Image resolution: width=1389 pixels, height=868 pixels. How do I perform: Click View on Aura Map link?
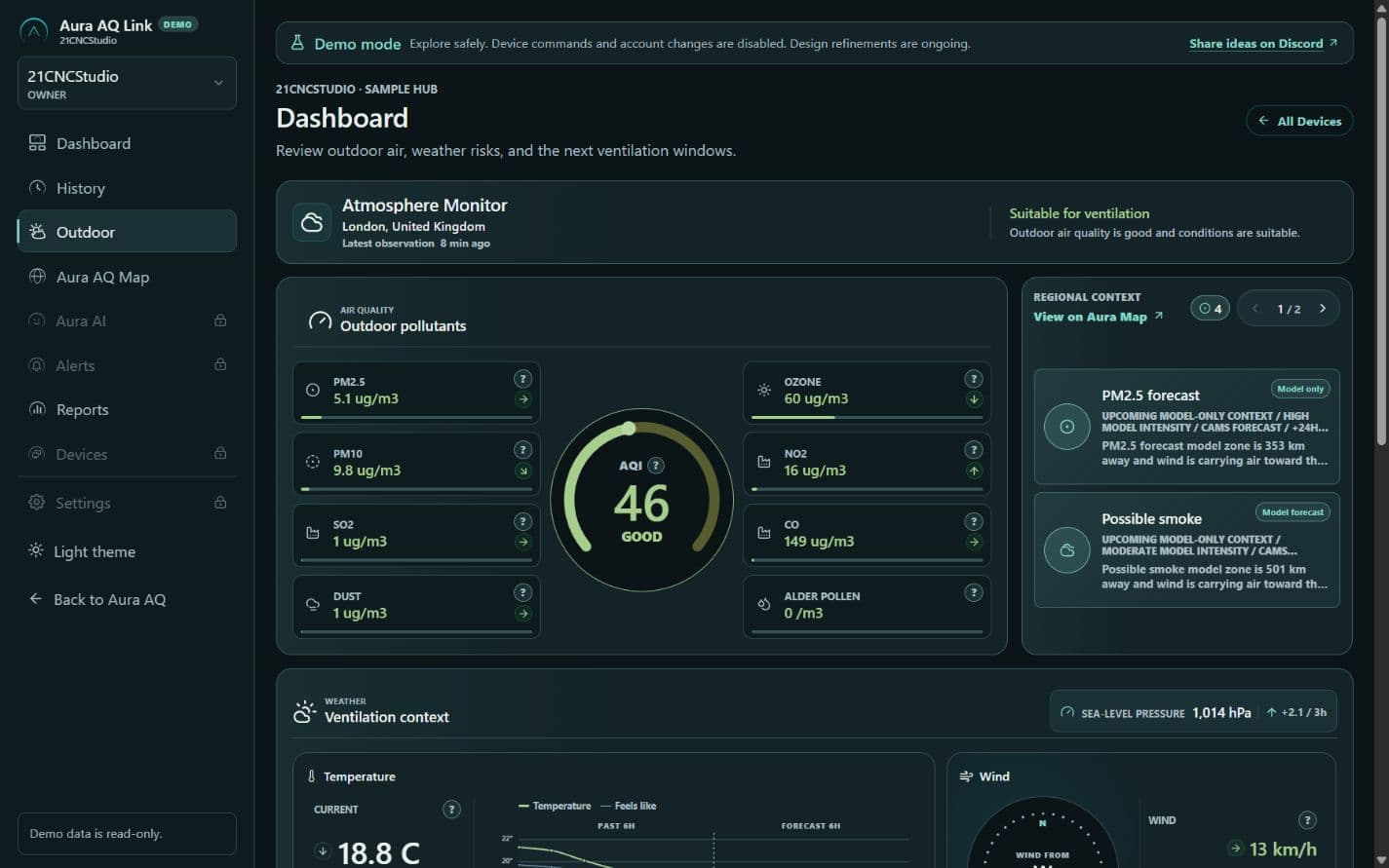point(1098,317)
